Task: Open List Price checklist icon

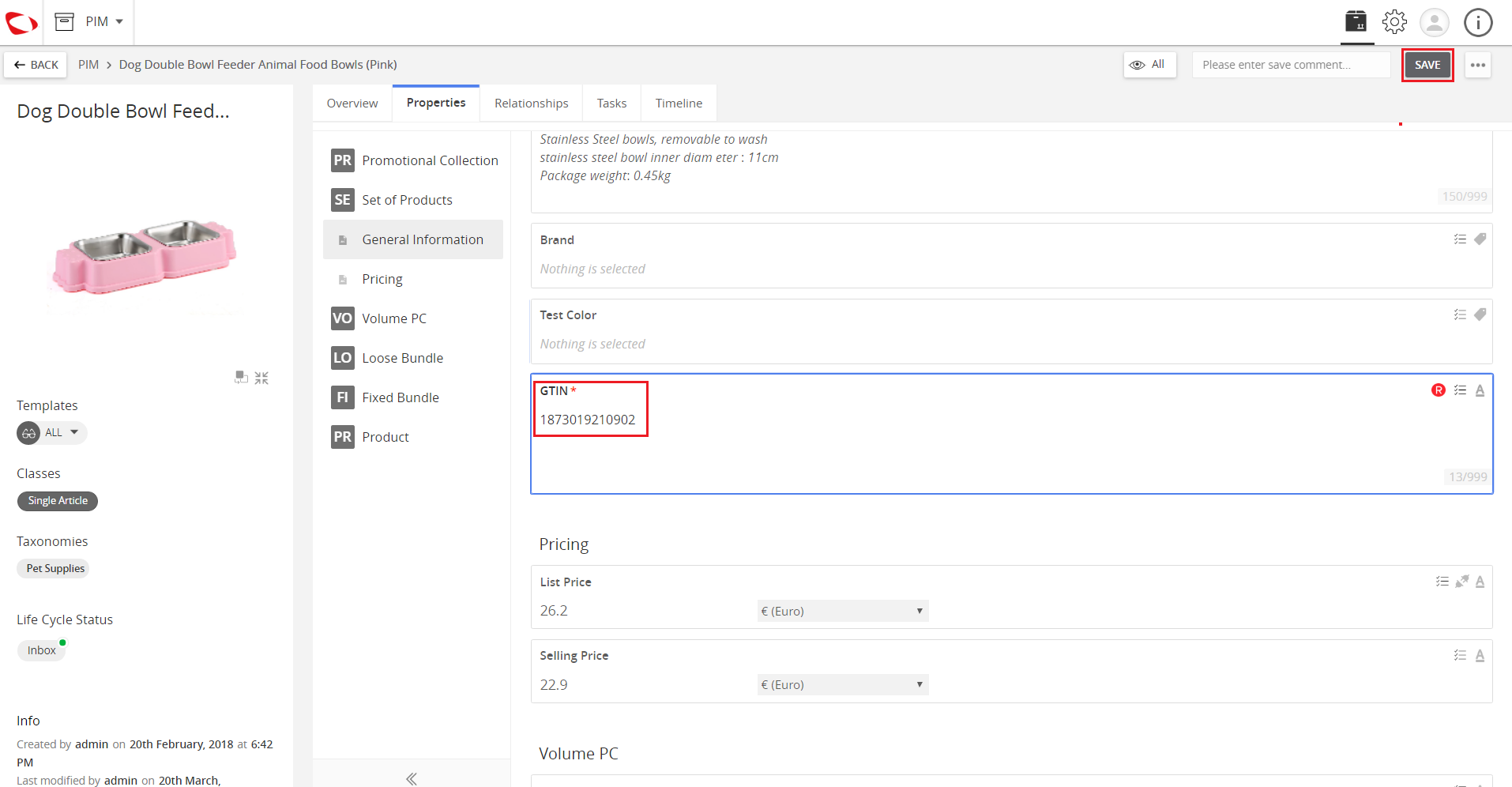Action: coord(1442,582)
